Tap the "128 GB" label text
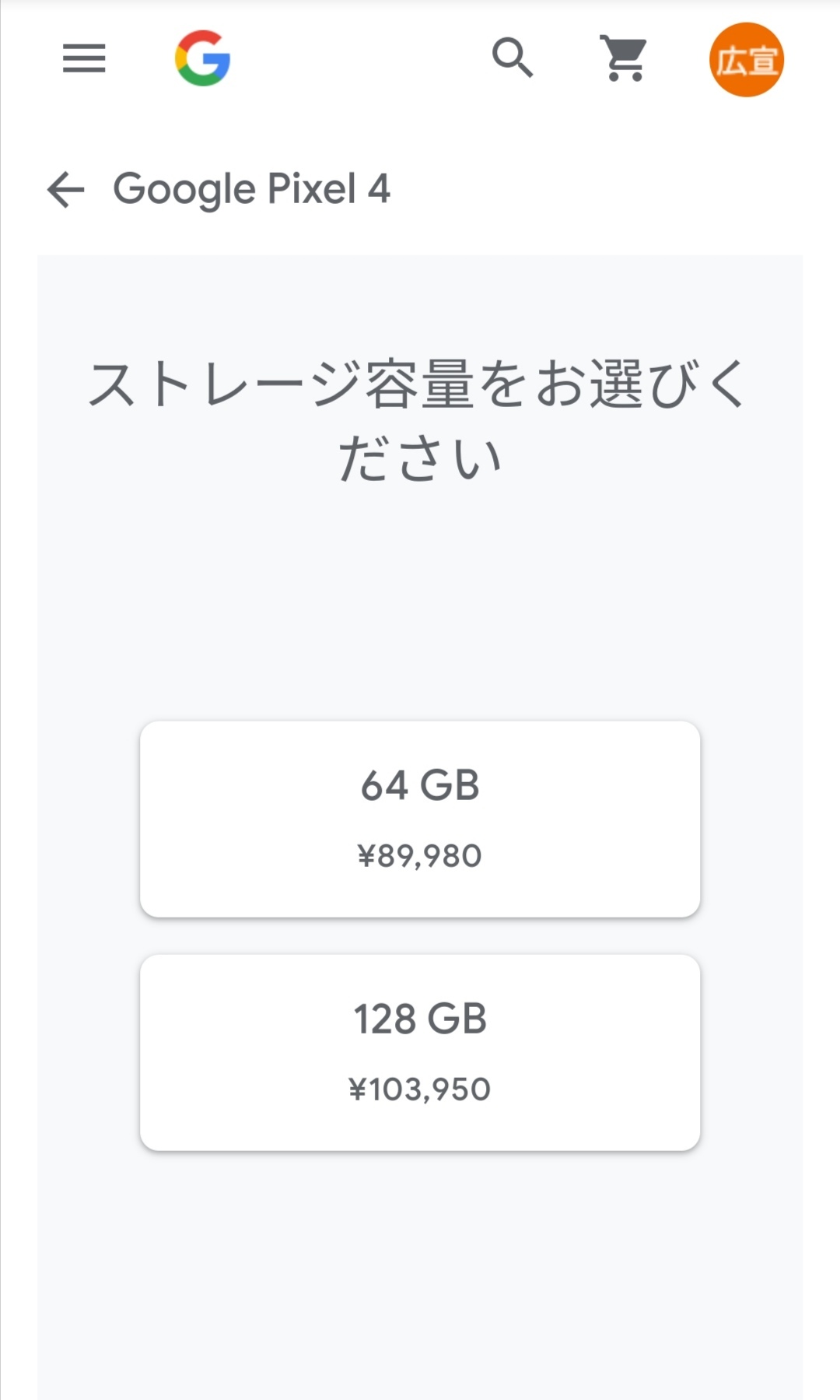 point(420,1019)
